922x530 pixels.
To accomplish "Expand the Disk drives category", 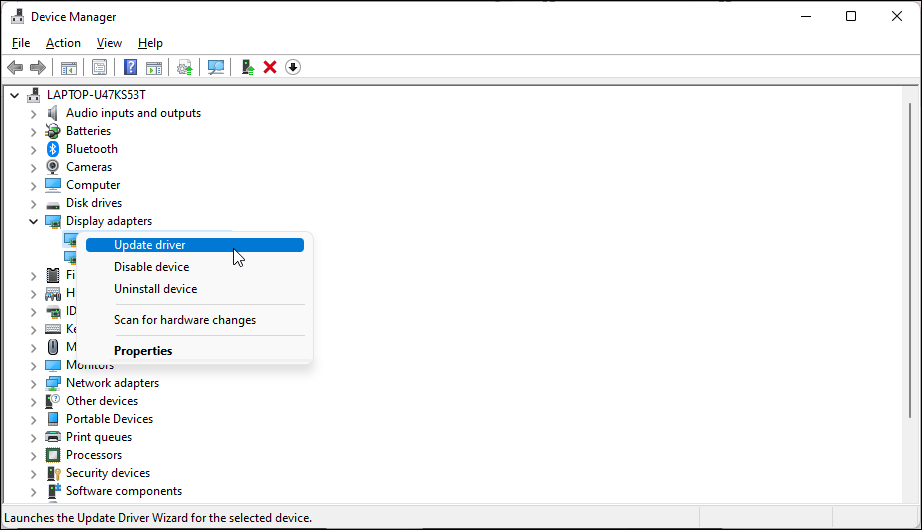I will 34,204.
